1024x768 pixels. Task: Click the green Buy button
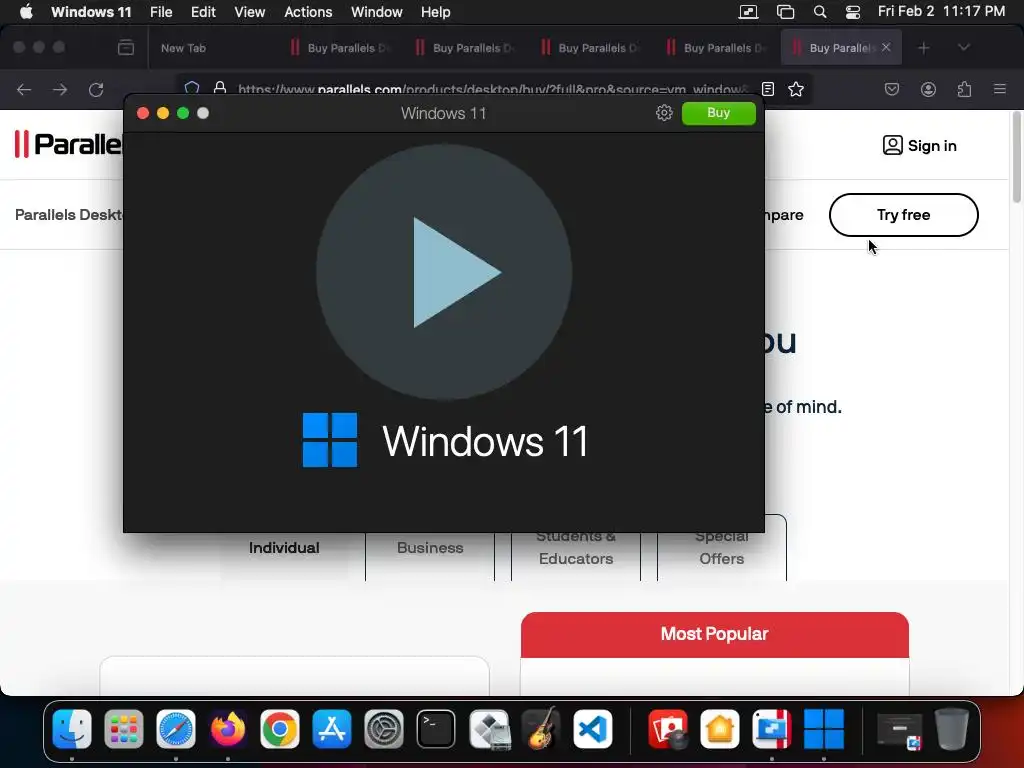(718, 113)
